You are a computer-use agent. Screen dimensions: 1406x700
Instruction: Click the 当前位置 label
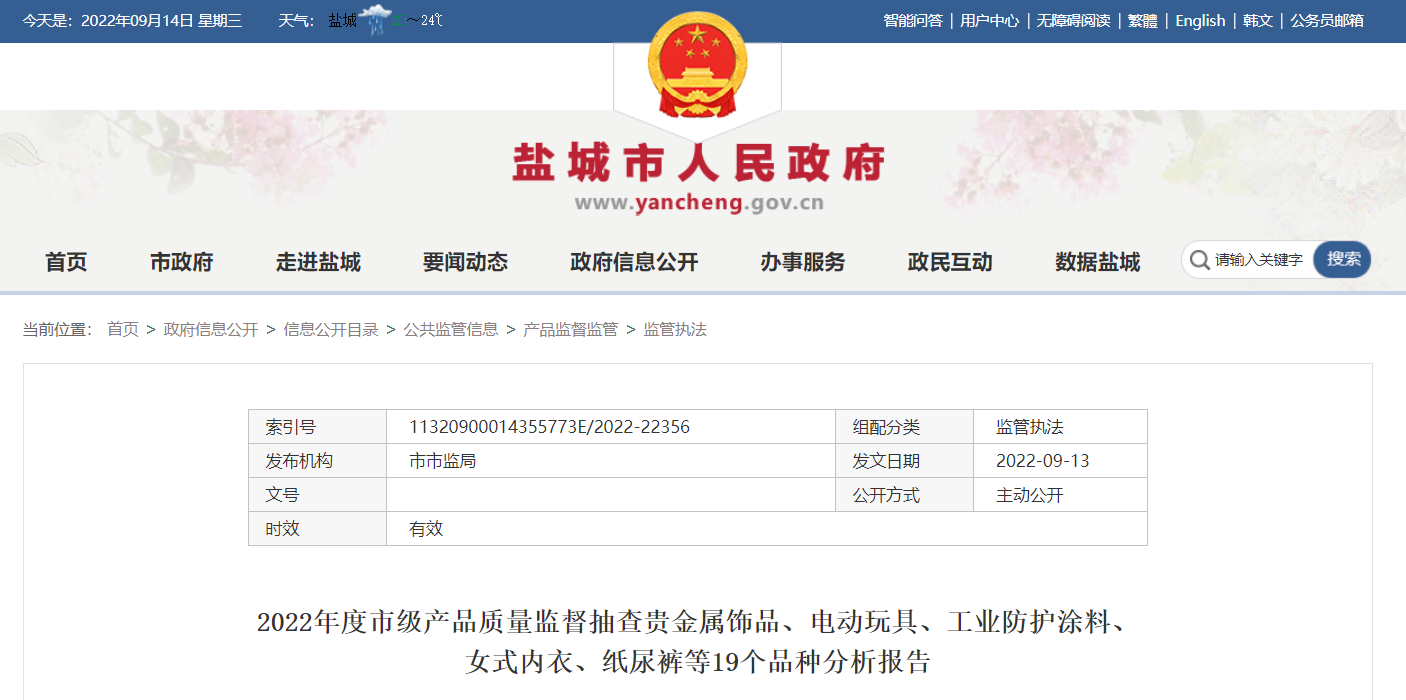[x=57, y=329]
